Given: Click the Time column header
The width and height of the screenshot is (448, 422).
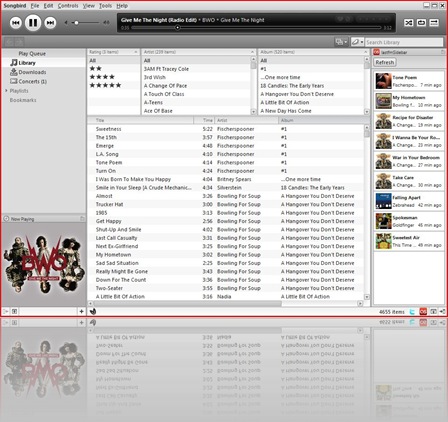Looking at the screenshot, I should pos(204,120).
